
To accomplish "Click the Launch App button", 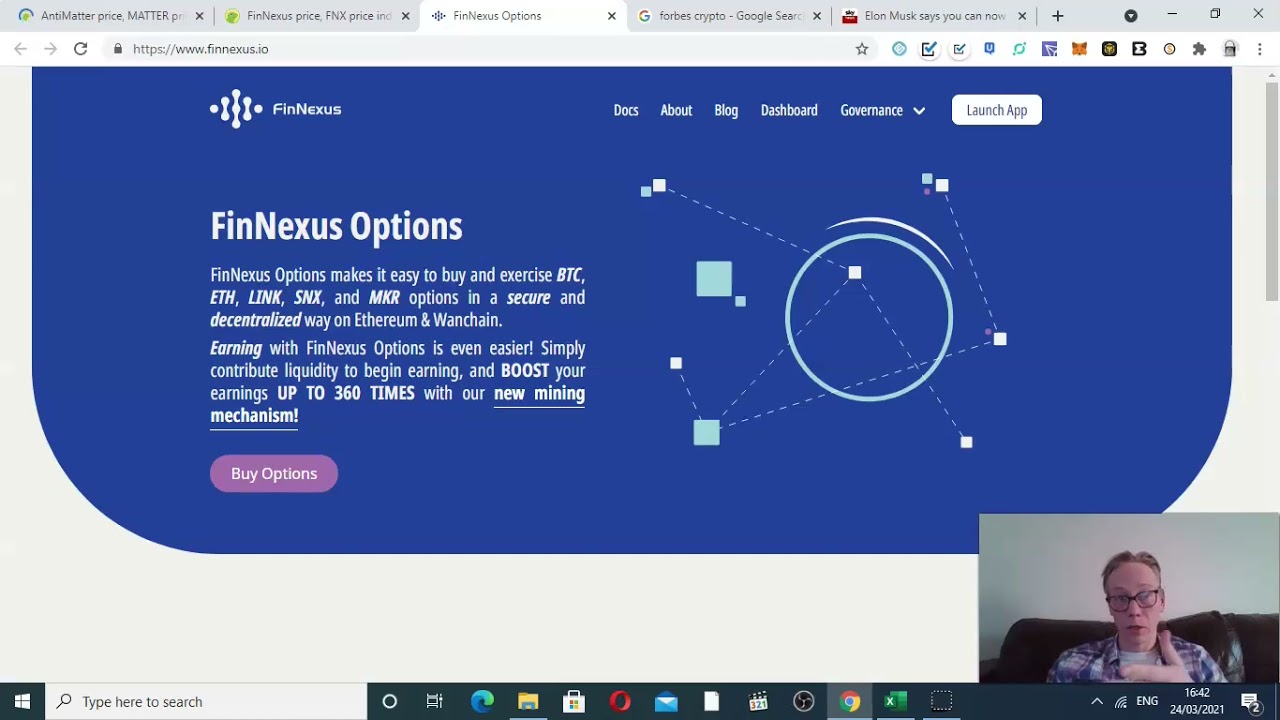I will 997,110.
